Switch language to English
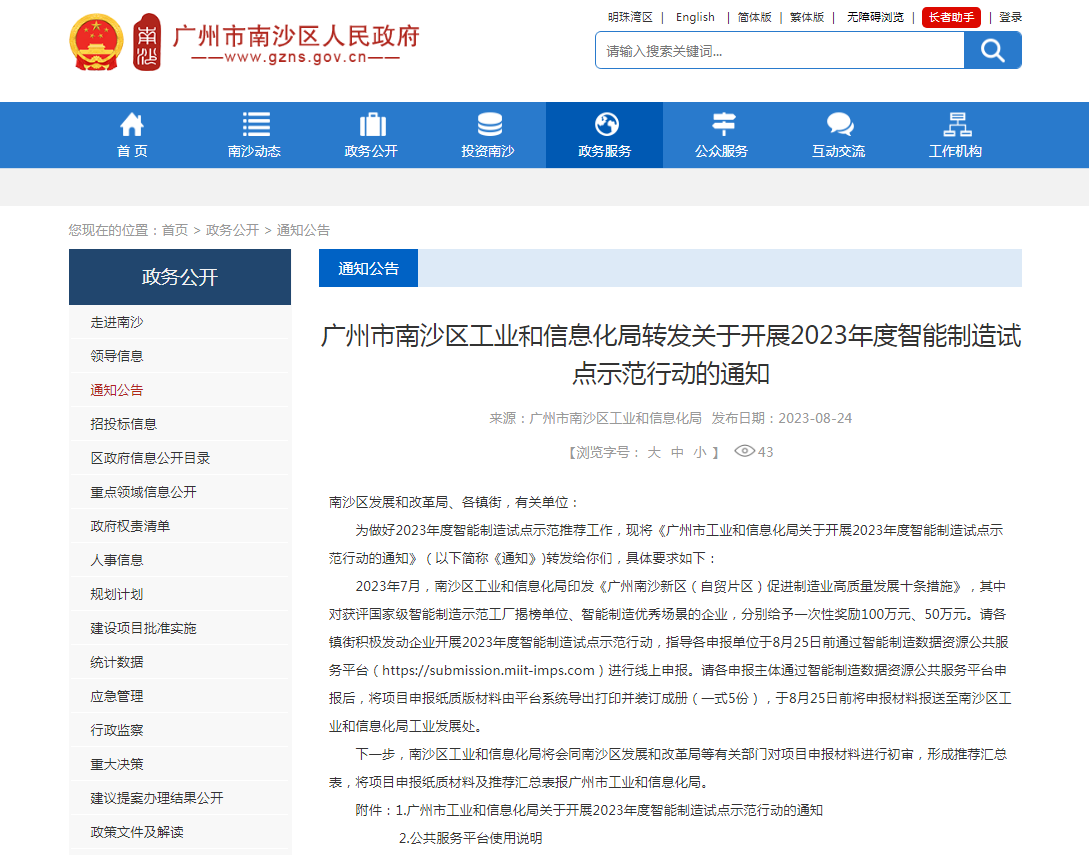The image size is (1089, 855). (x=695, y=17)
